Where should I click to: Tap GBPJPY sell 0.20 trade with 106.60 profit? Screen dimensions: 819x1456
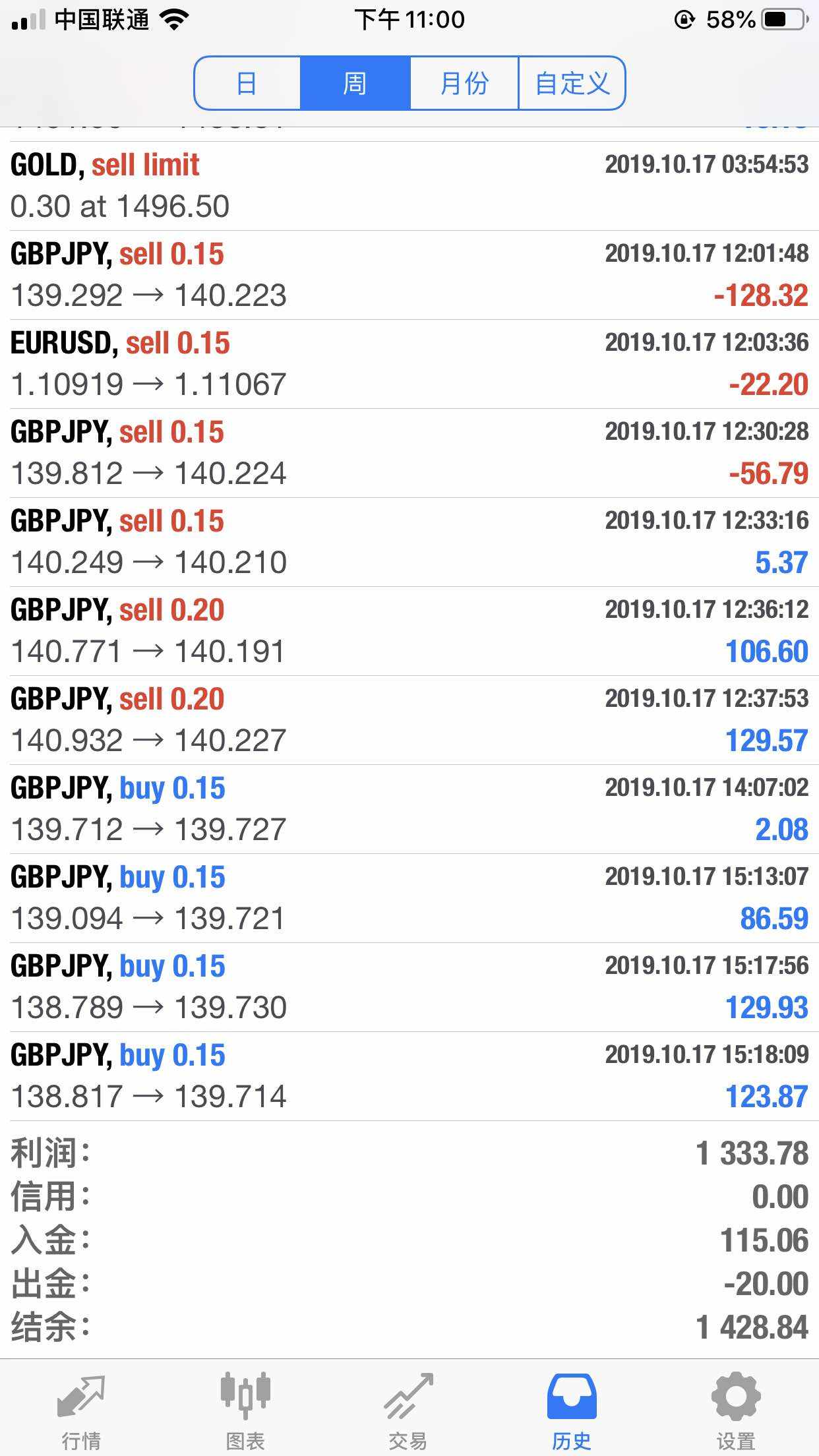pos(409,631)
